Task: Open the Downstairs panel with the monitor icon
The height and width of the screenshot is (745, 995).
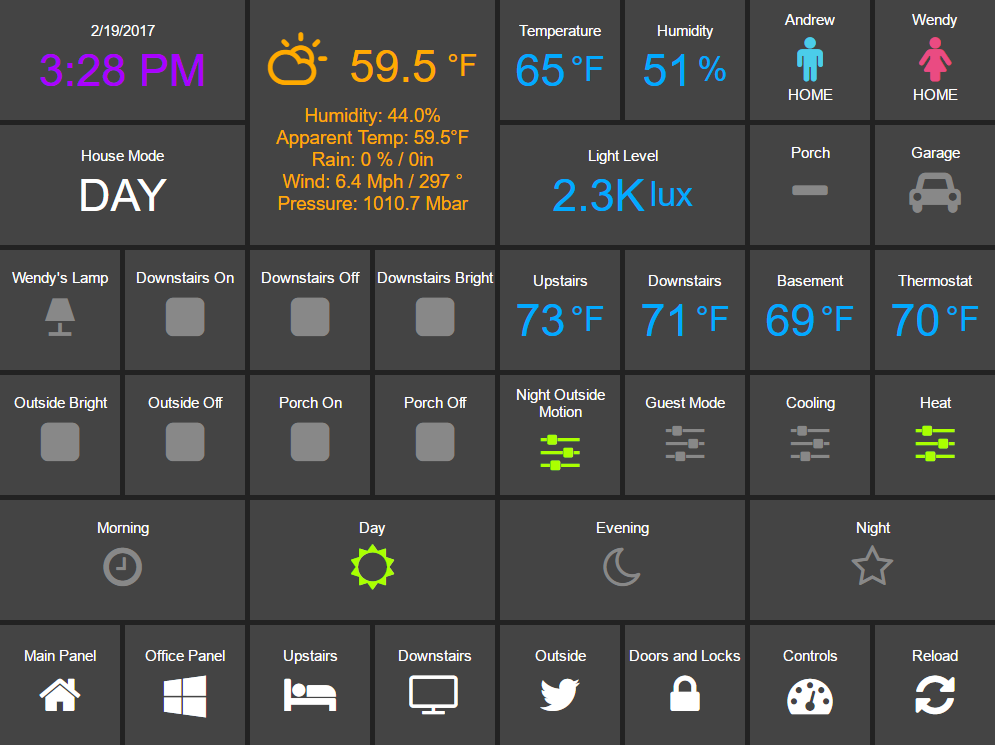Action: pyautogui.click(x=433, y=695)
